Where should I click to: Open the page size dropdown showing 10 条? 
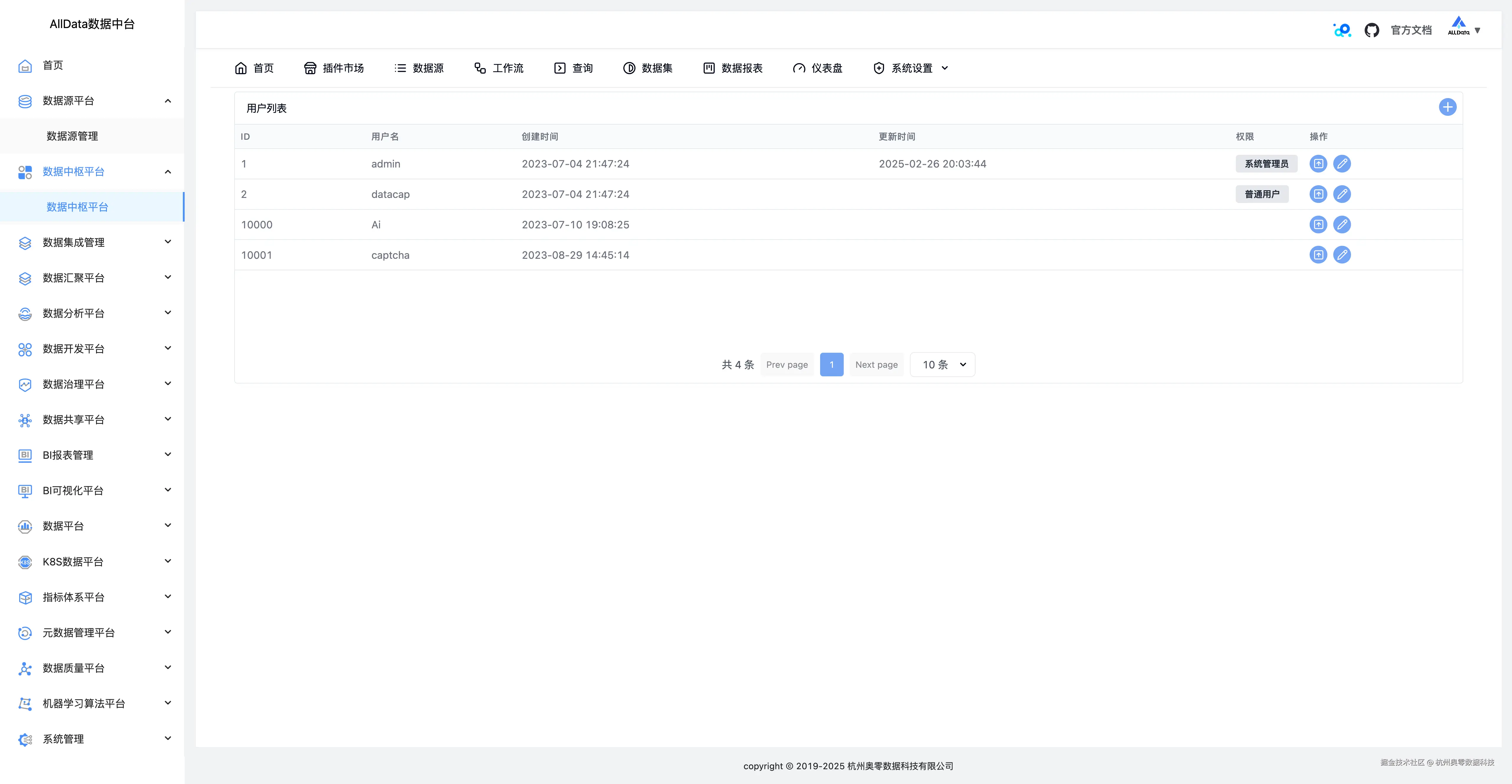pyautogui.click(x=942, y=365)
